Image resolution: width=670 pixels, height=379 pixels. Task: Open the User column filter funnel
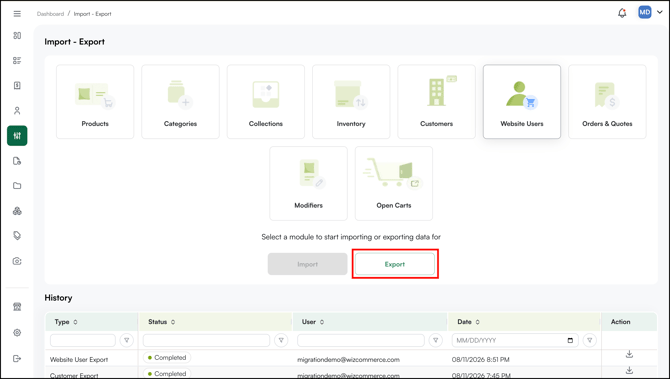[x=435, y=340]
